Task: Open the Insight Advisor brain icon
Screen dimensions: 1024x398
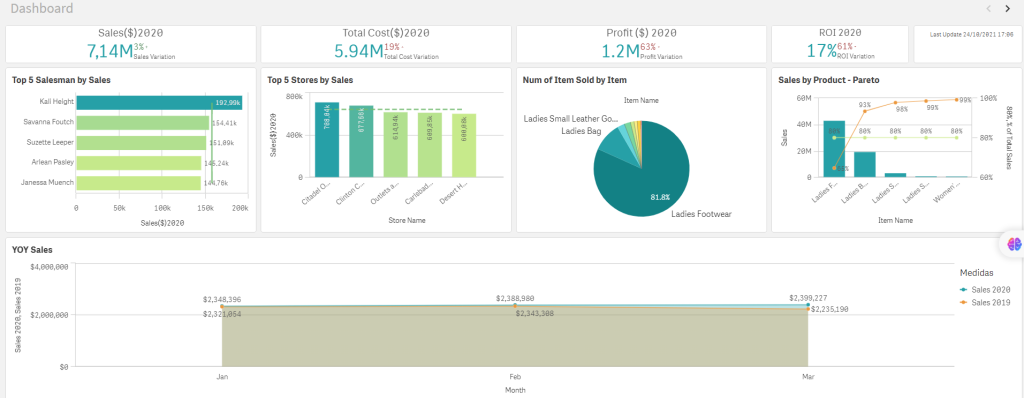Action: pos(1014,244)
